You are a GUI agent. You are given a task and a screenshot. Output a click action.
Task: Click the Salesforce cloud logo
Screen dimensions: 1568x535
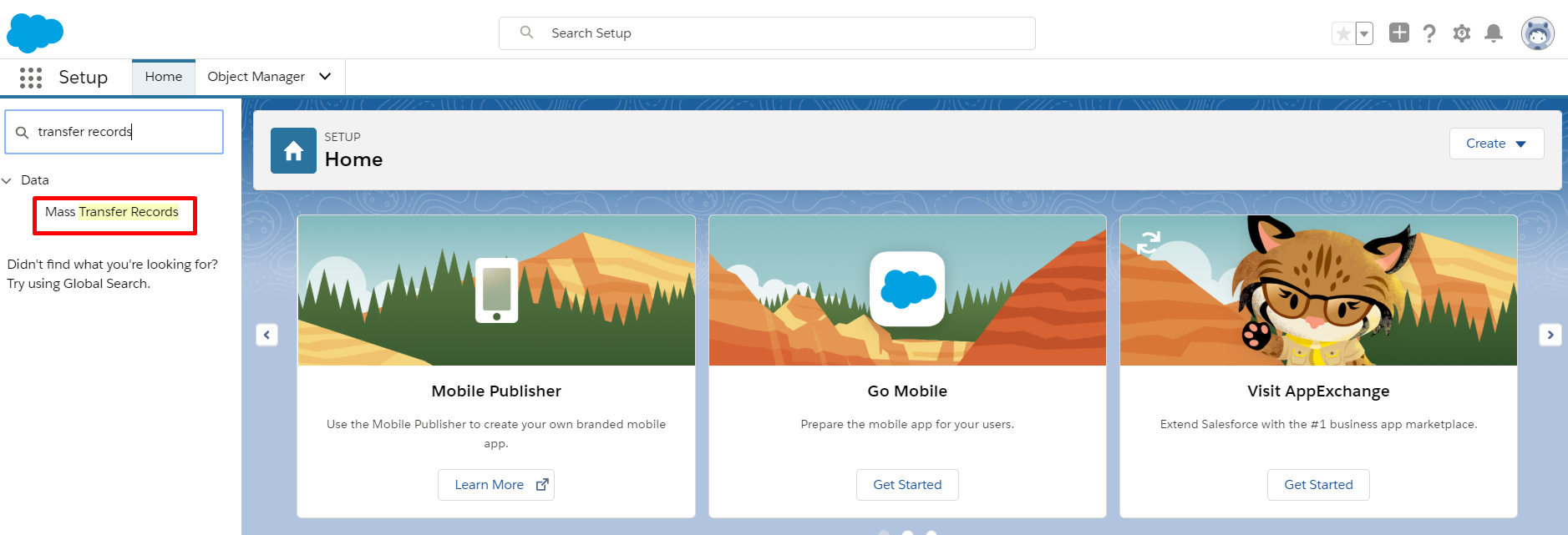point(35,33)
